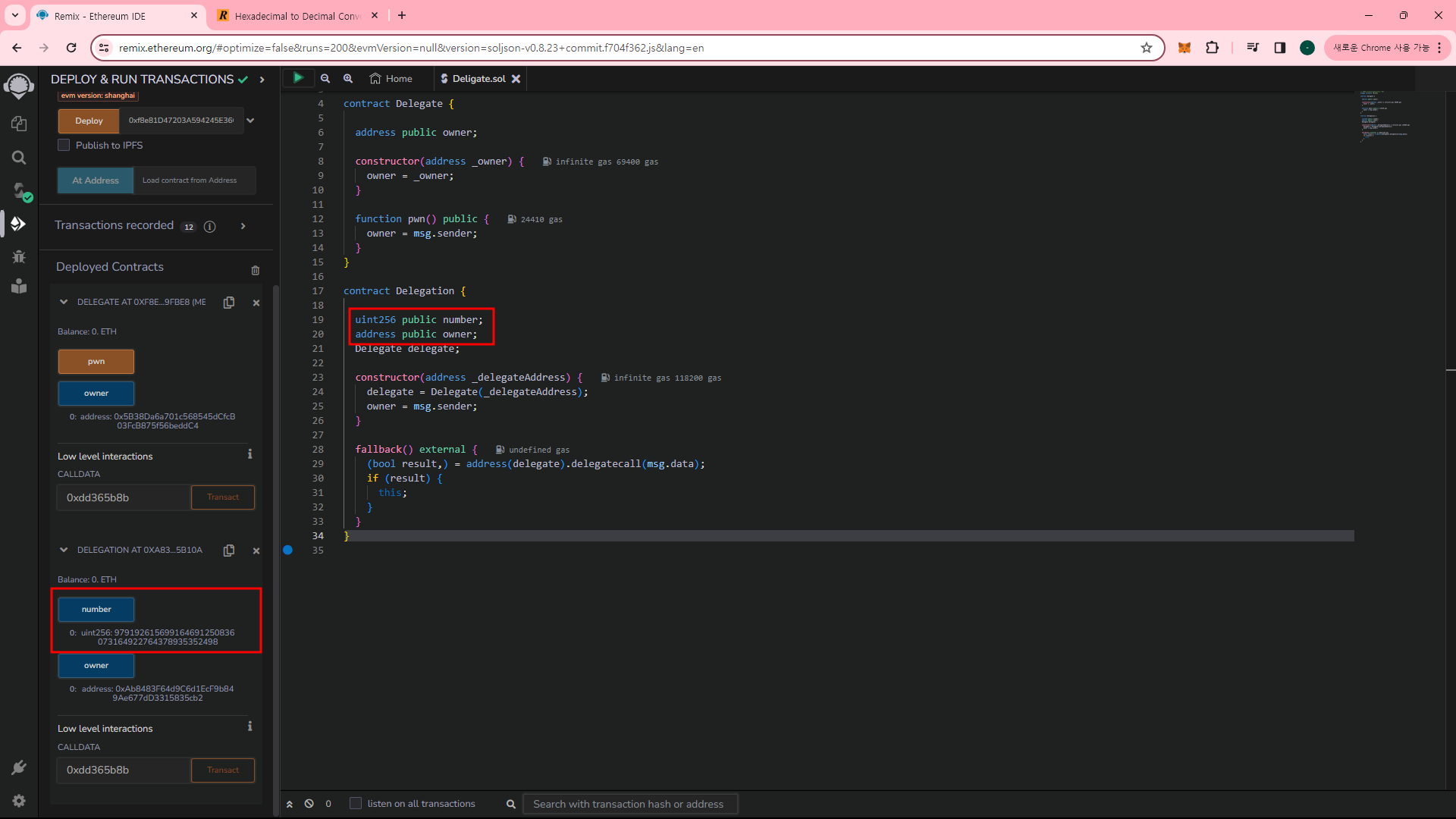The width and height of the screenshot is (1456, 819).
Task: Toggle the Chrome side panel icon
Action: pos(1280,48)
